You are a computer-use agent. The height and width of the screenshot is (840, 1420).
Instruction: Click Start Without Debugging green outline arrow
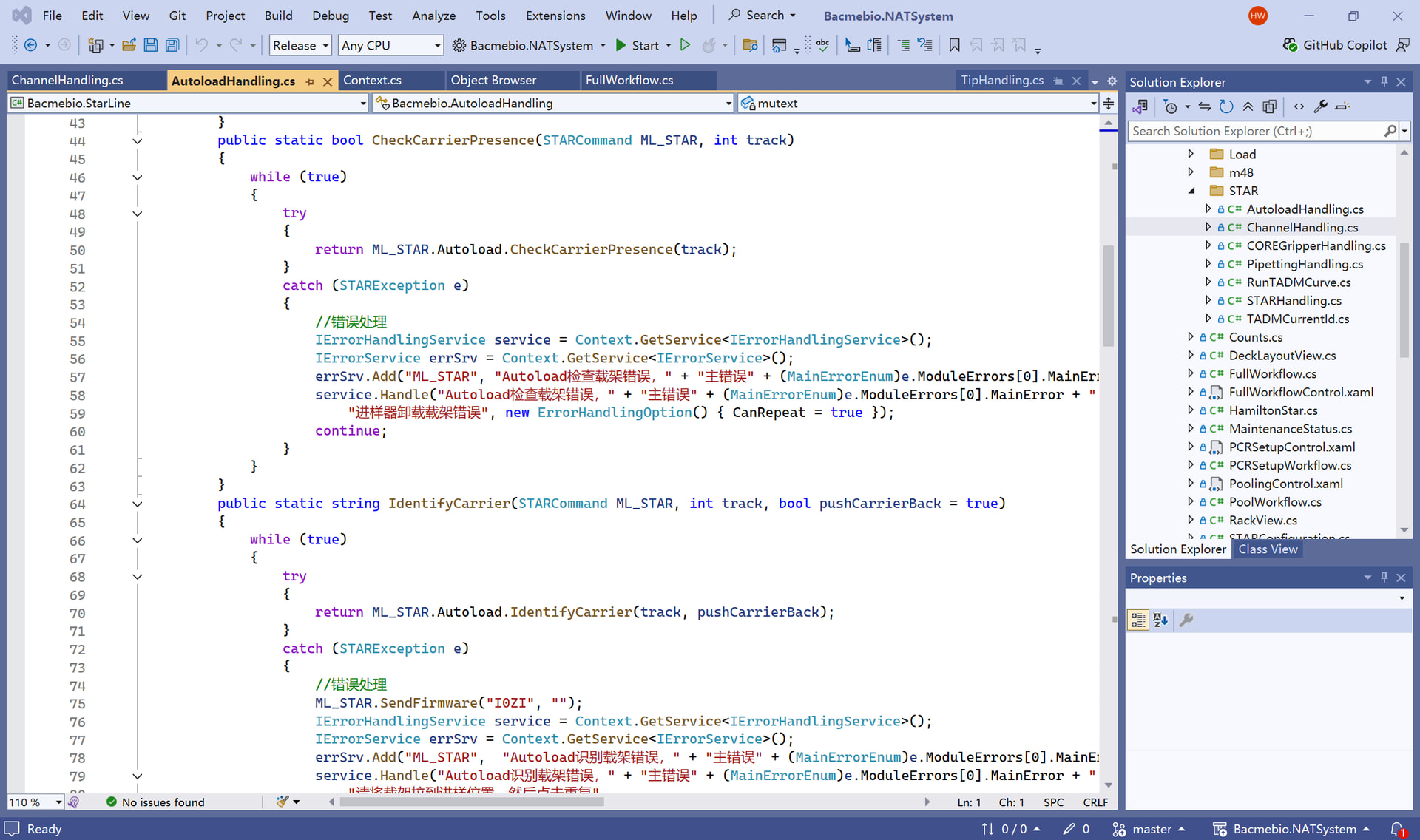click(685, 46)
